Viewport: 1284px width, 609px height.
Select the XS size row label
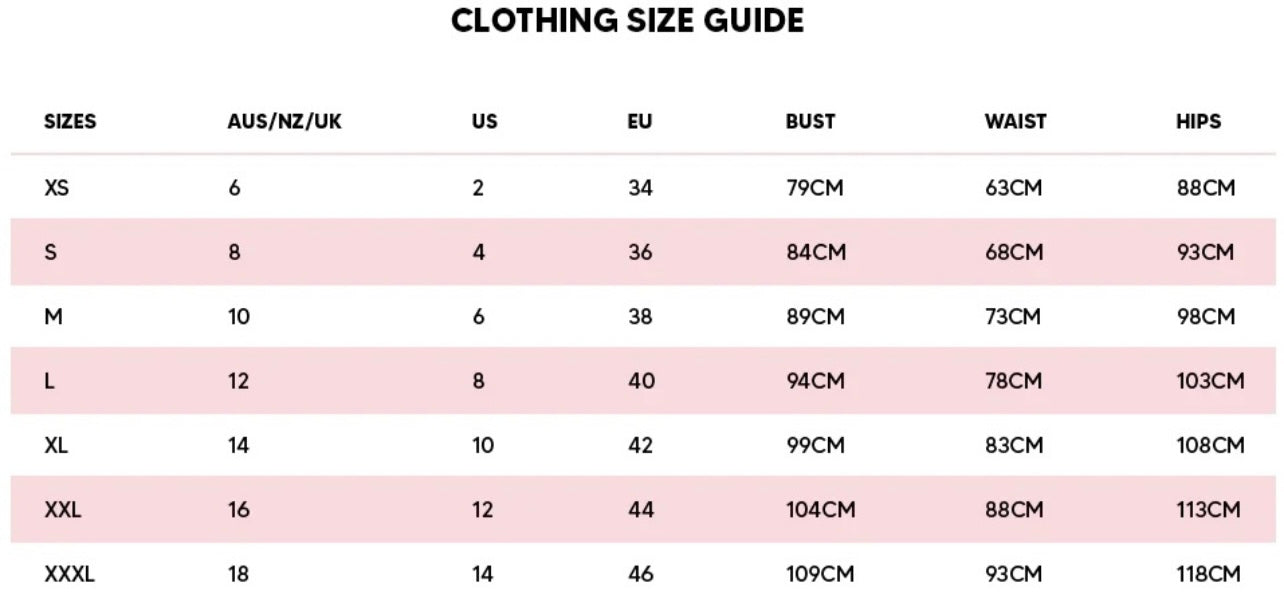pyautogui.click(x=57, y=187)
